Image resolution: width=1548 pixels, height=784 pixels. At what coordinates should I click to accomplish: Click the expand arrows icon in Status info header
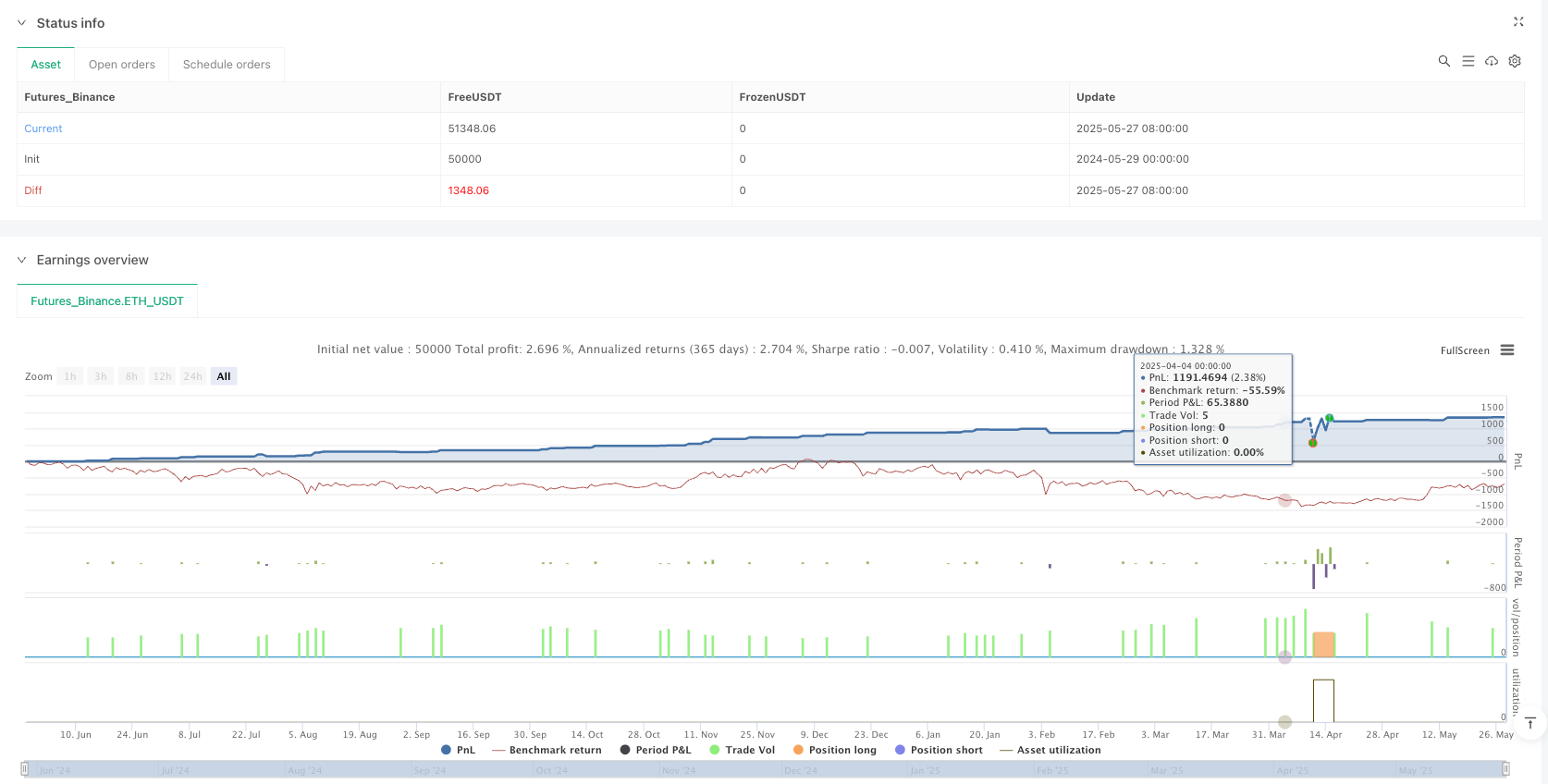click(1517, 21)
